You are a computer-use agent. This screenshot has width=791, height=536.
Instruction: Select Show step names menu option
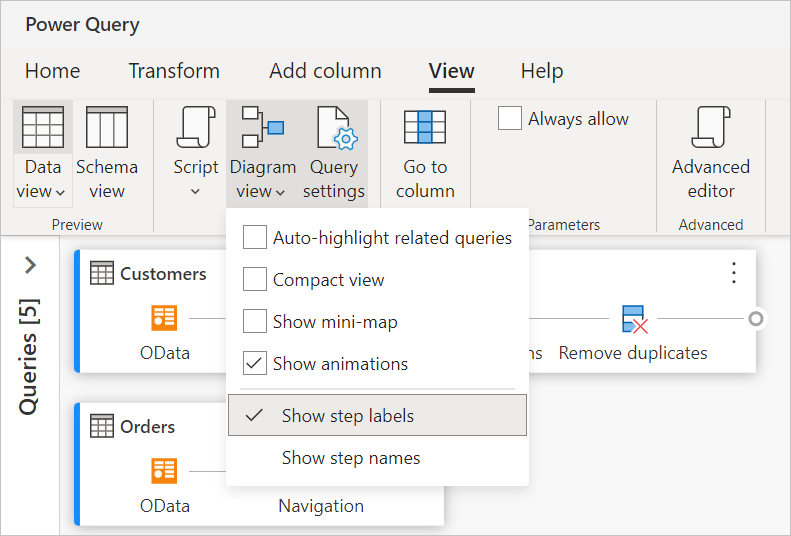pos(350,458)
